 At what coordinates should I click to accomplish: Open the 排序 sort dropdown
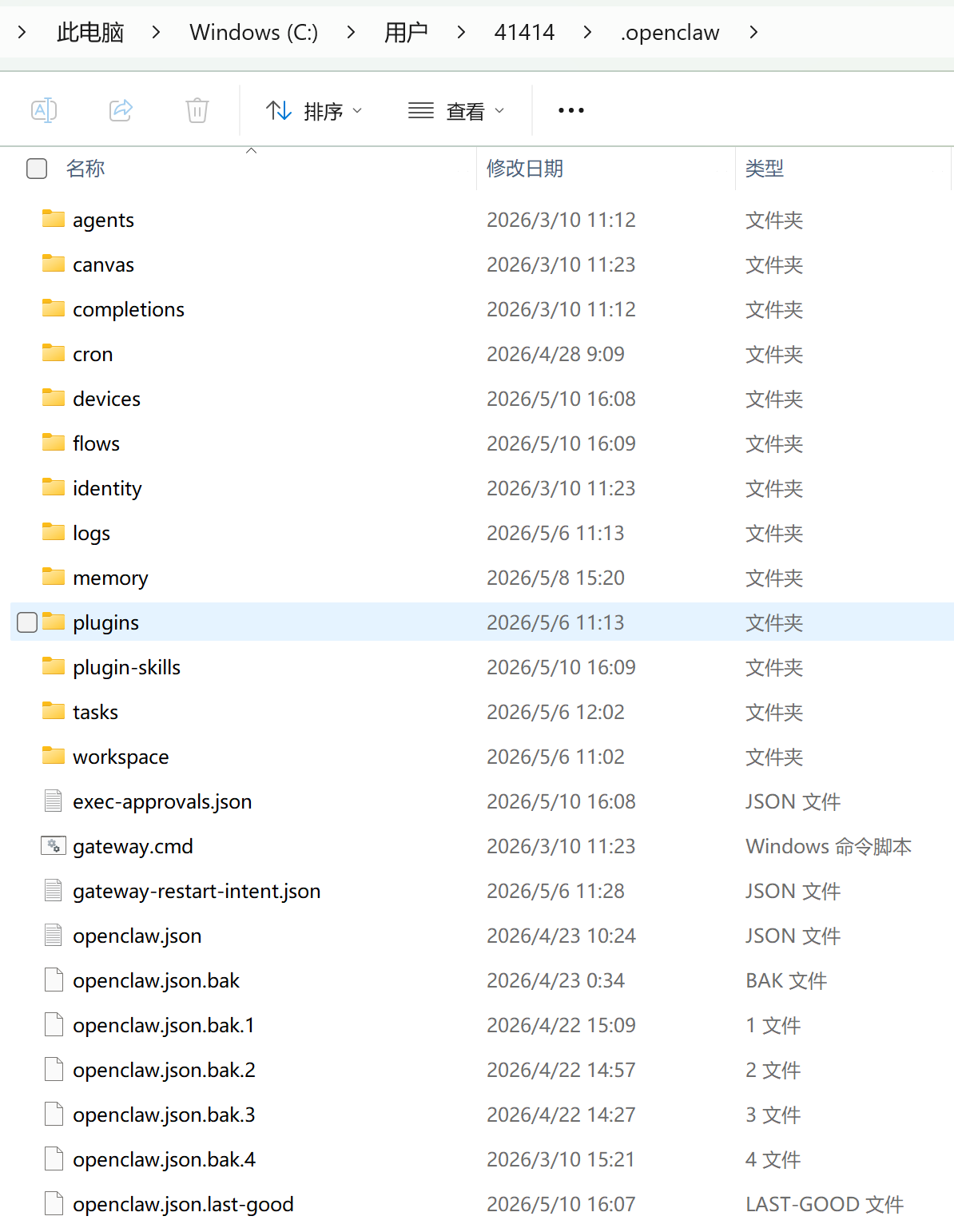pos(314,110)
